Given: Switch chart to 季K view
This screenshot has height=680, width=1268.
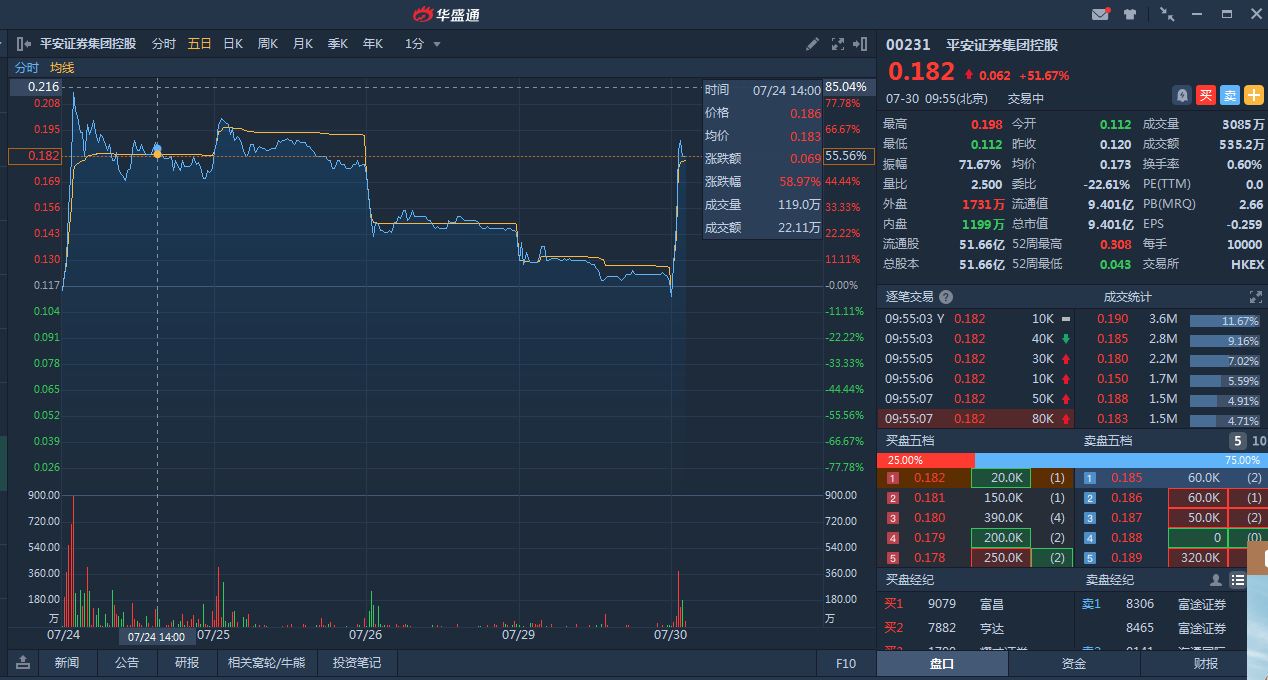Looking at the screenshot, I should [x=337, y=44].
